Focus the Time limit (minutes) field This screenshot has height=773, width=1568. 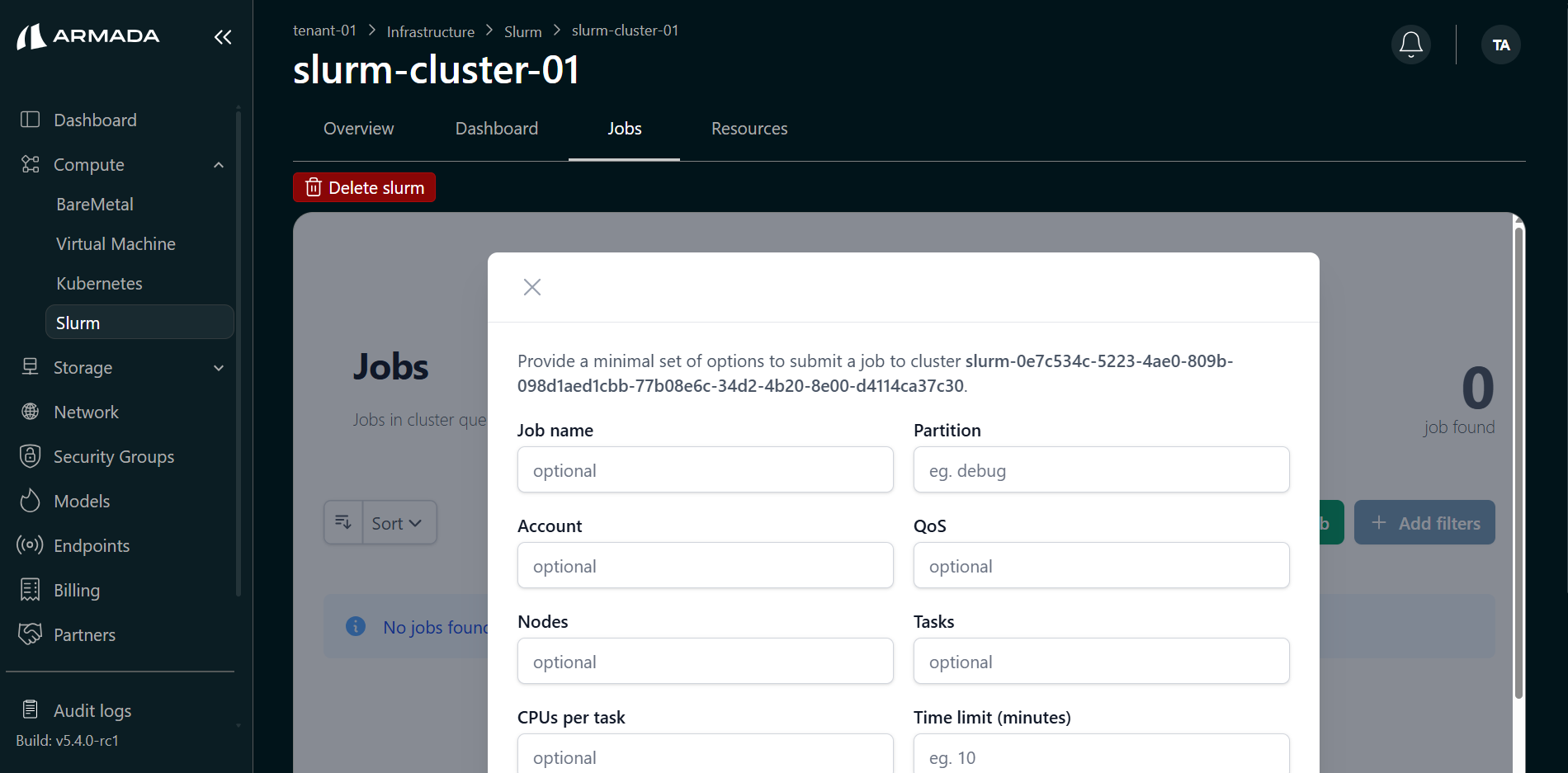point(1102,753)
